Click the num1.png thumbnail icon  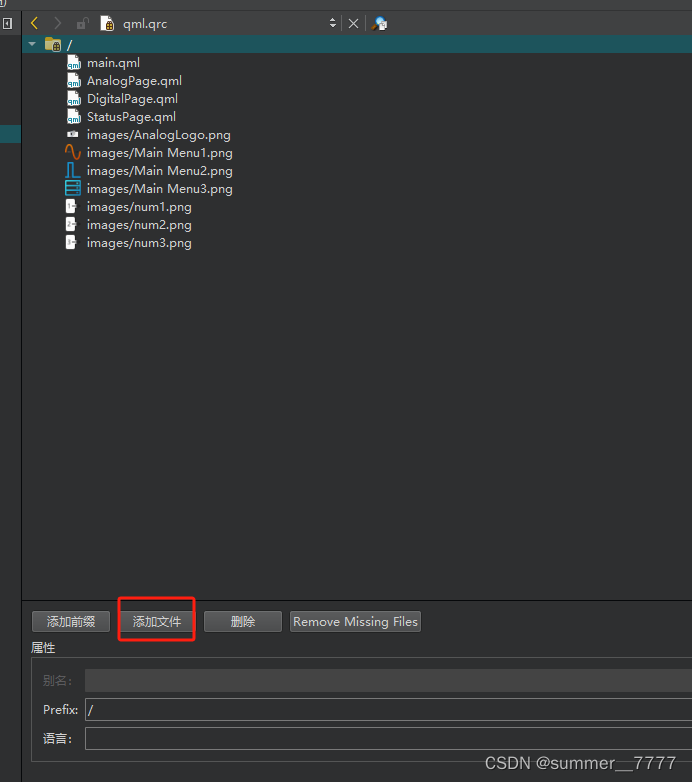(x=72, y=206)
